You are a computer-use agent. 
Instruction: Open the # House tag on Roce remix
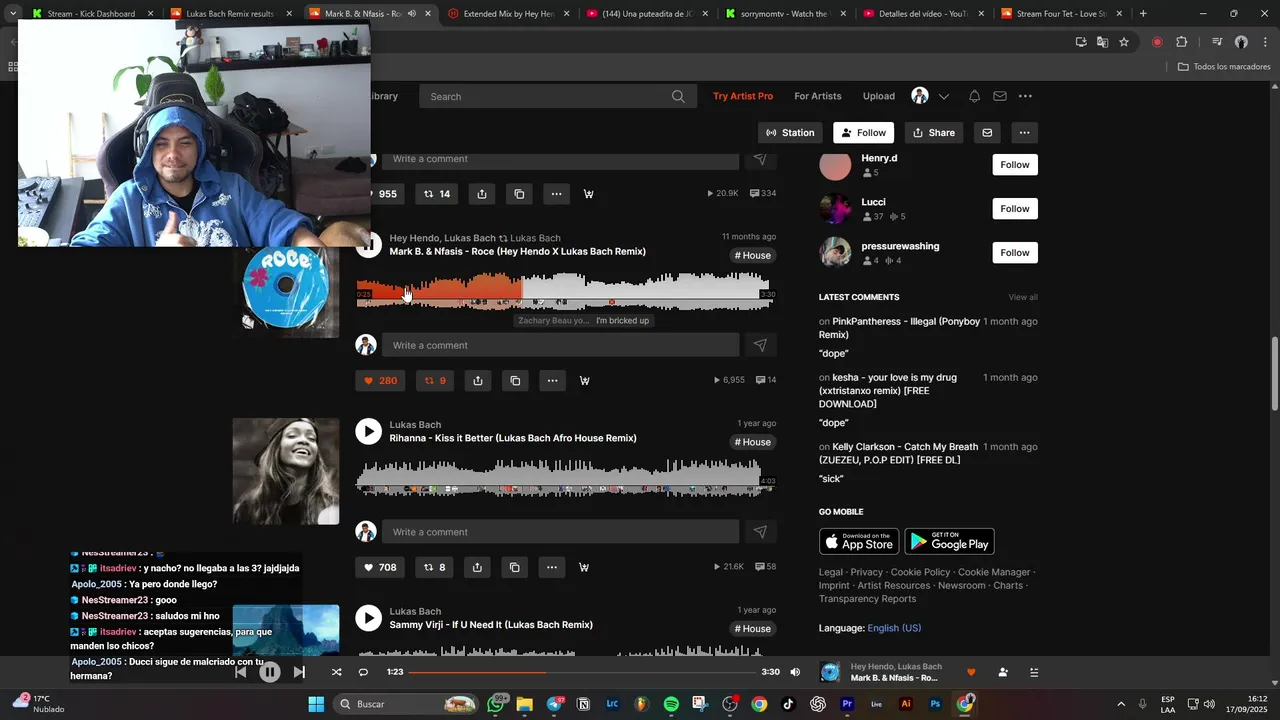[x=753, y=256]
